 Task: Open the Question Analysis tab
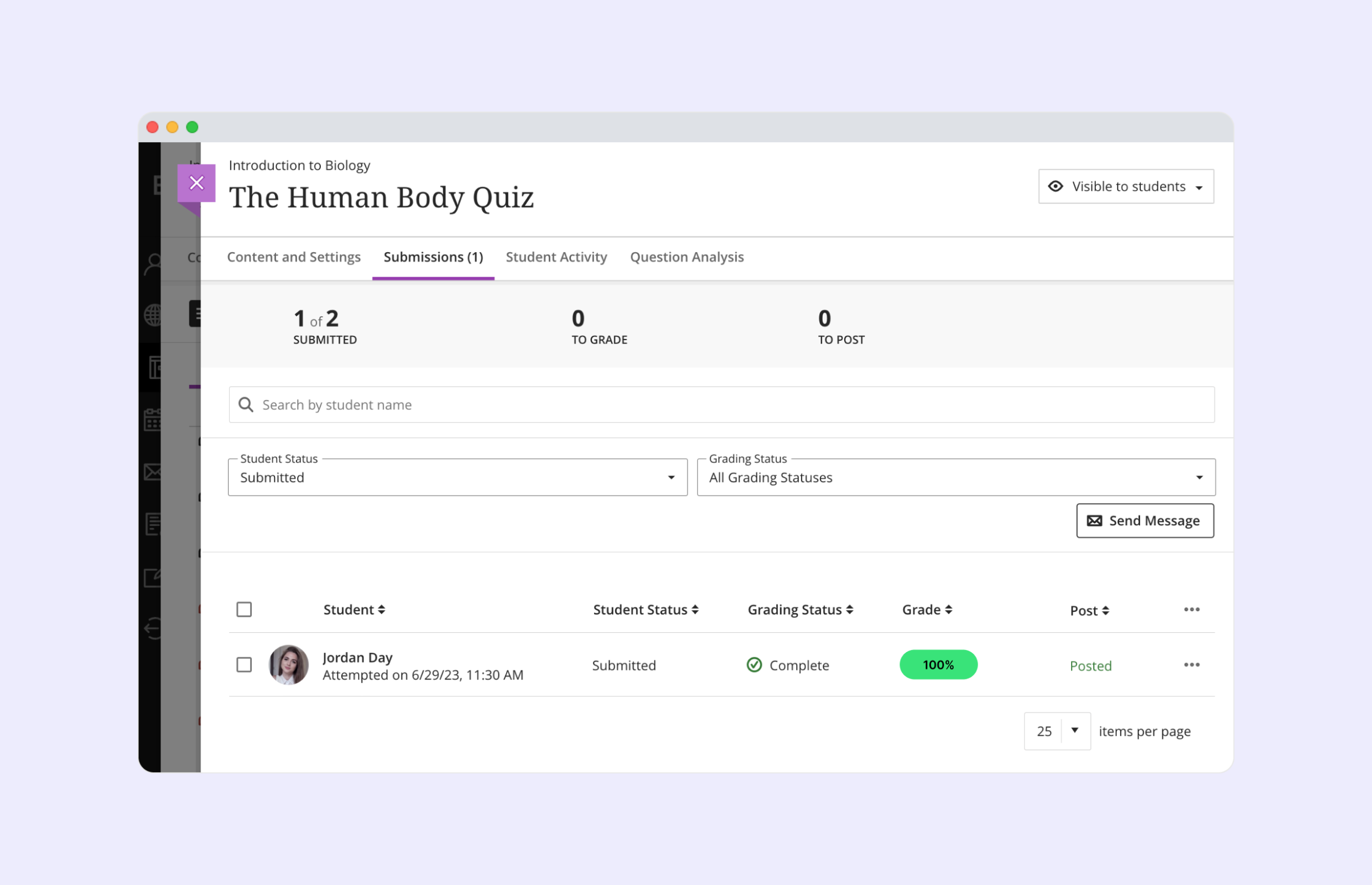click(687, 257)
